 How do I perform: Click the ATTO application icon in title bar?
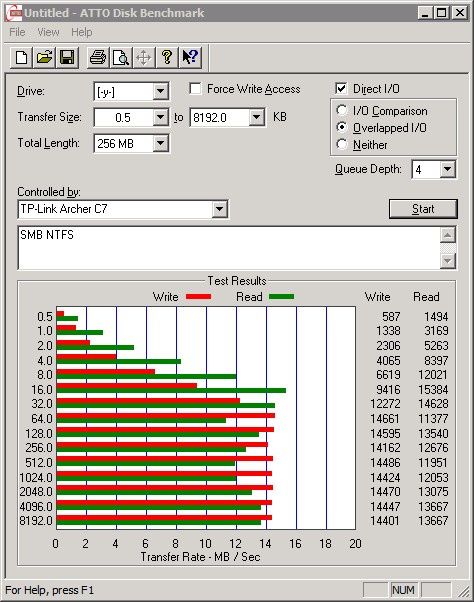(x=14, y=13)
